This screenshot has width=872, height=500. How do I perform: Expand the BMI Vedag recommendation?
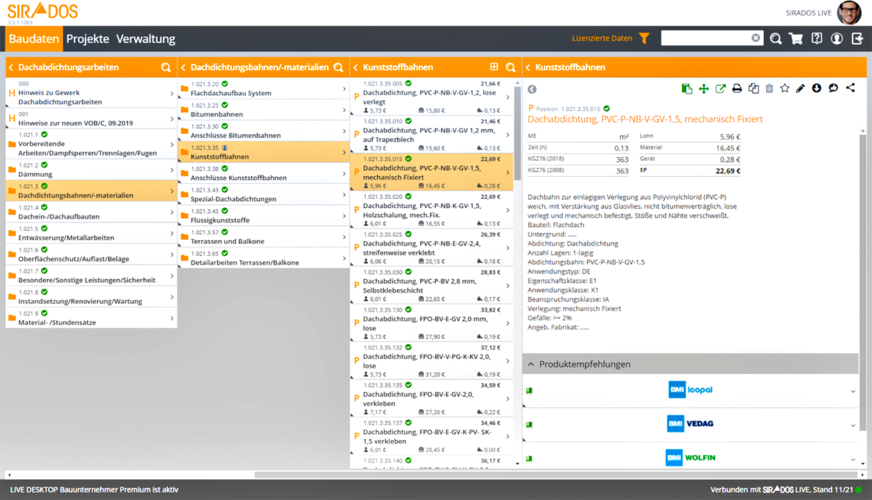pyautogui.click(x=853, y=424)
